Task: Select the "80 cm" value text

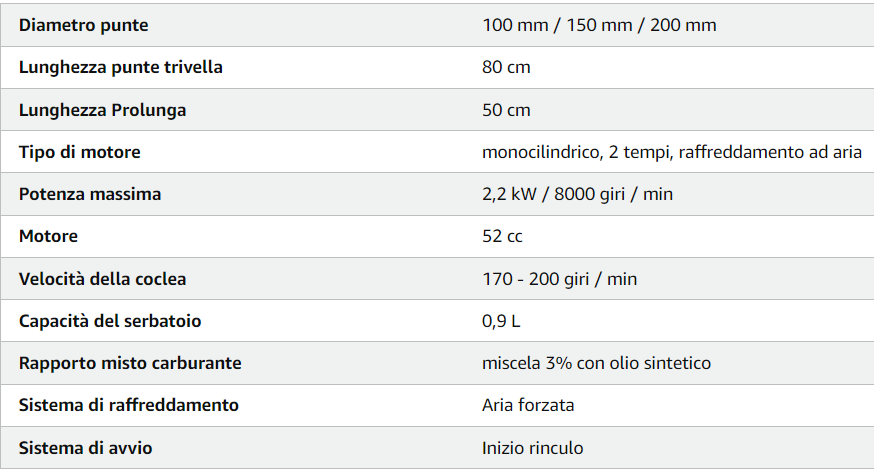Action: [506, 67]
